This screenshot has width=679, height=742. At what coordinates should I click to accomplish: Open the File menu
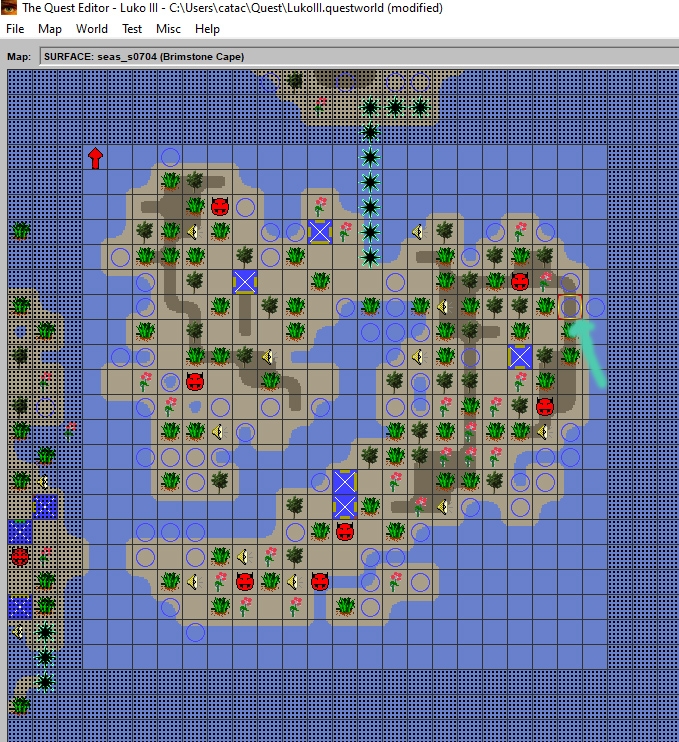click(15, 29)
